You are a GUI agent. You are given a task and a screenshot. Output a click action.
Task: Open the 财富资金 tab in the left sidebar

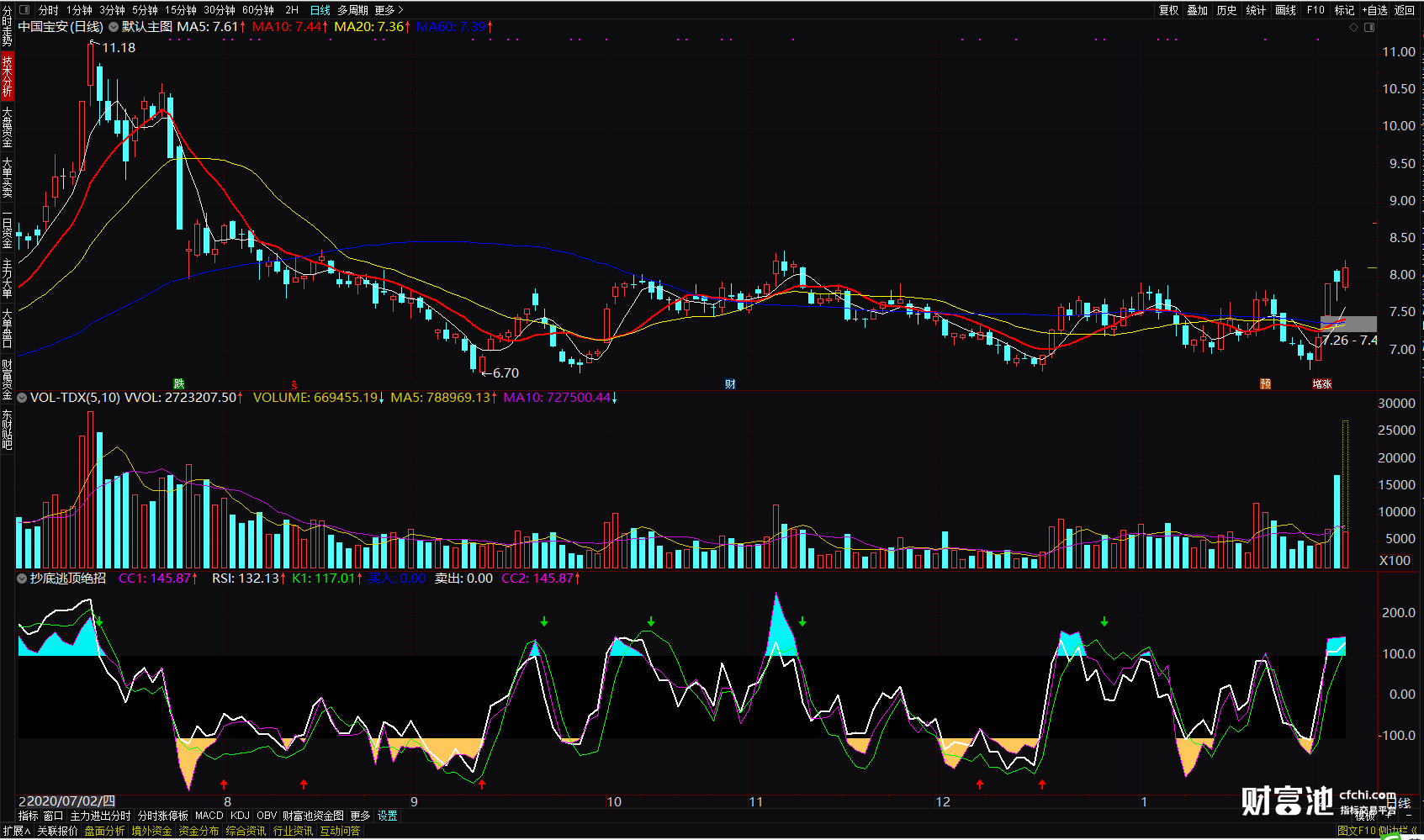(8, 379)
